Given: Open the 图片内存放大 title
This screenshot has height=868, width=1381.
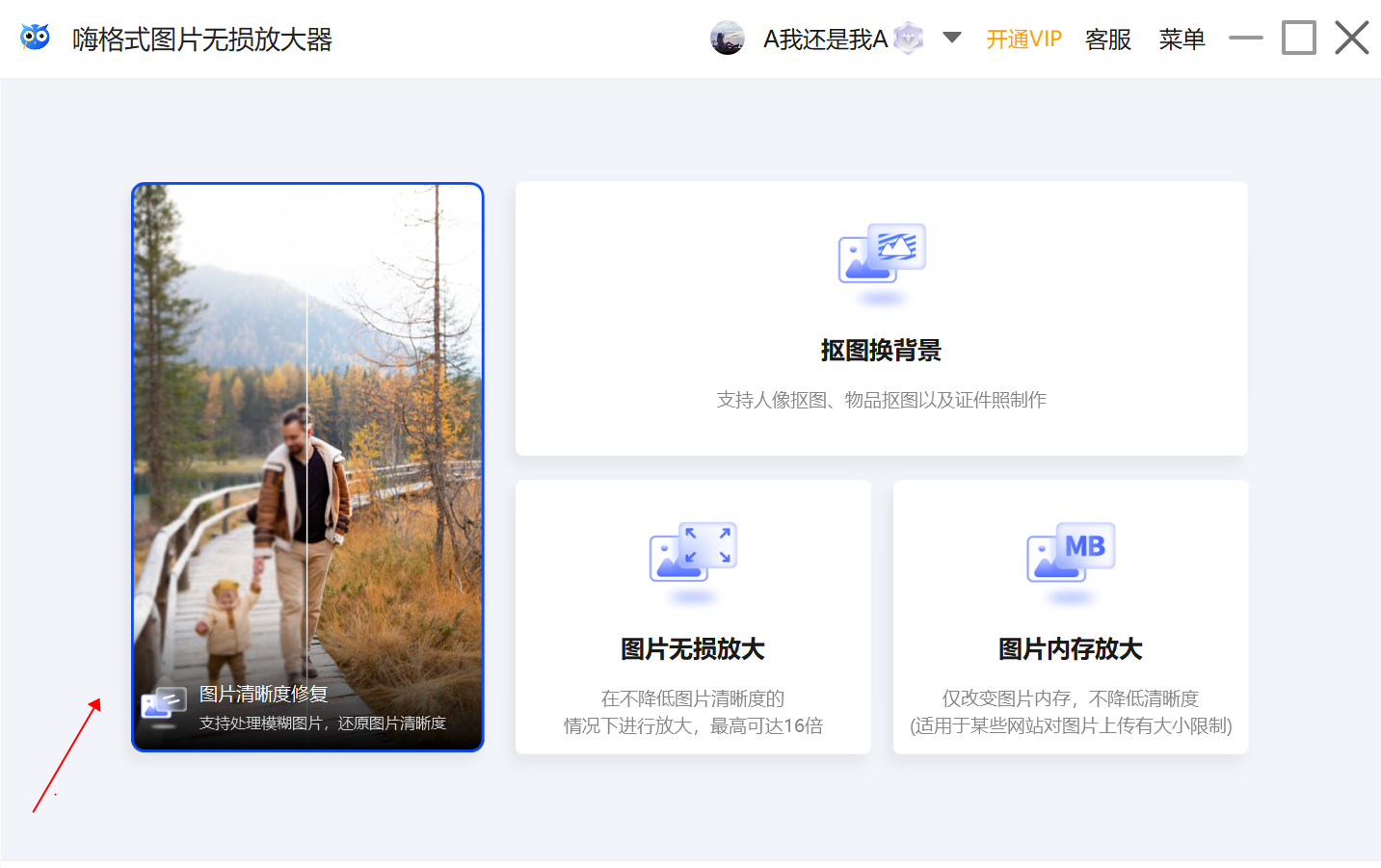Looking at the screenshot, I should [x=1071, y=648].
